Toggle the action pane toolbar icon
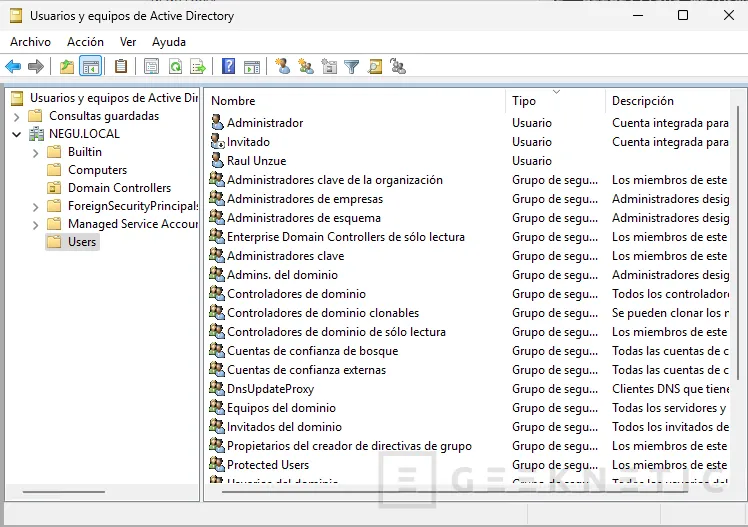 point(252,67)
